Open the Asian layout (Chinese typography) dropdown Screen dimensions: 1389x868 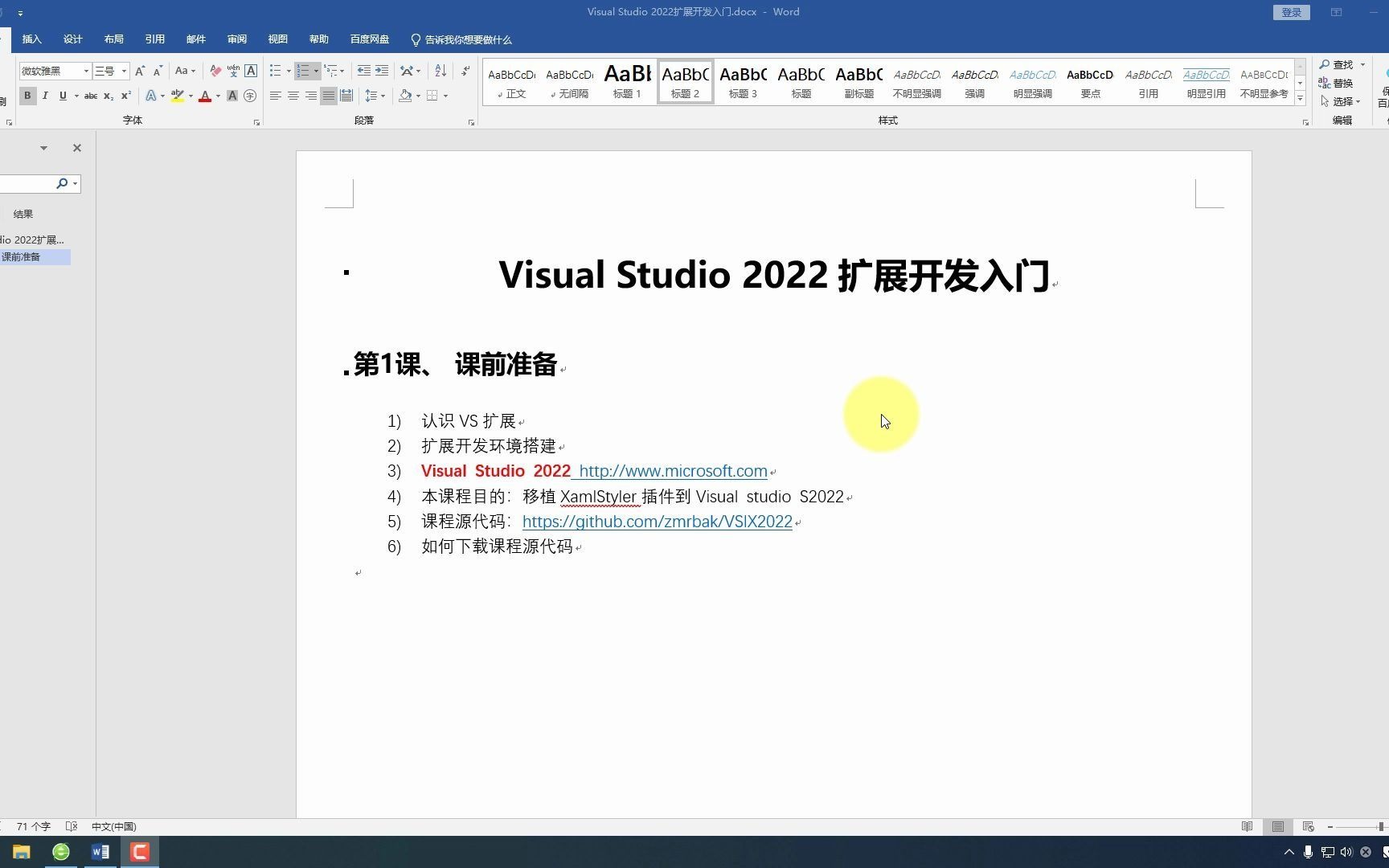[x=410, y=71]
